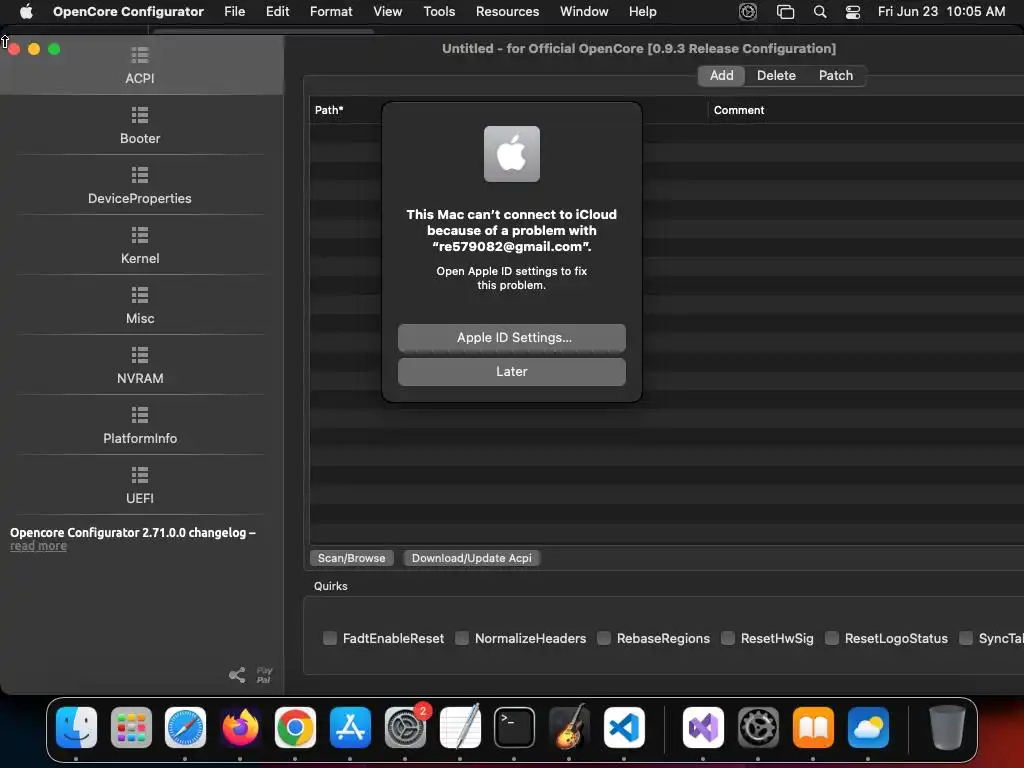Open the Misc section icon

(140, 295)
